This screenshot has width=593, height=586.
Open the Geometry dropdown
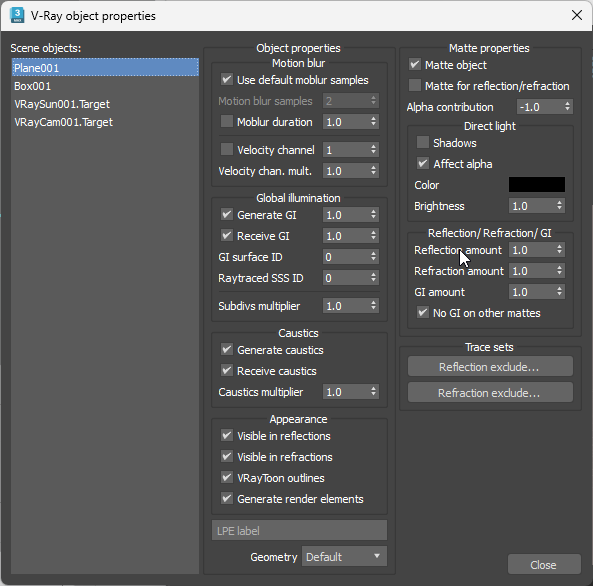(x=344, y=556)
